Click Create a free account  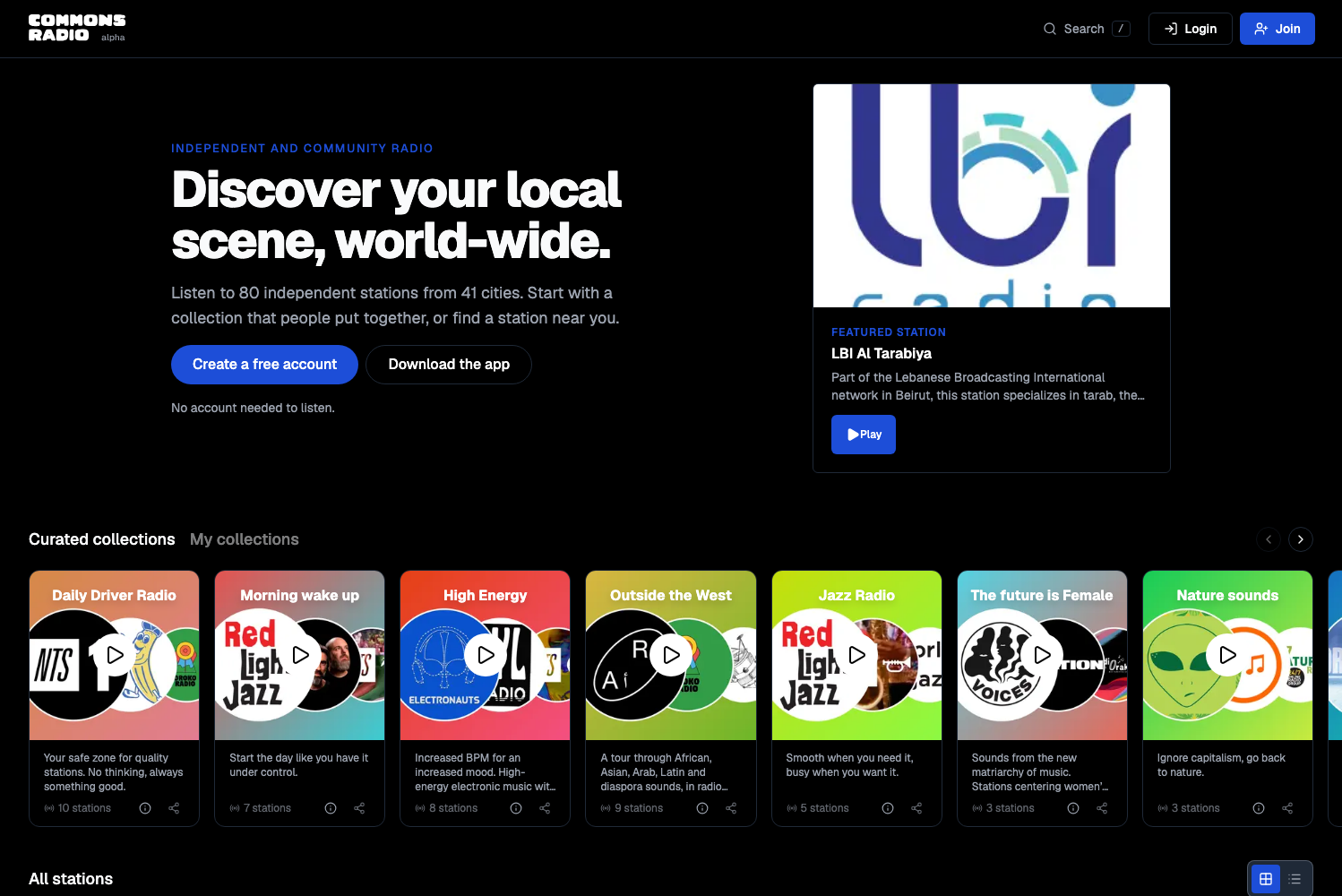(x=264, y=365)
